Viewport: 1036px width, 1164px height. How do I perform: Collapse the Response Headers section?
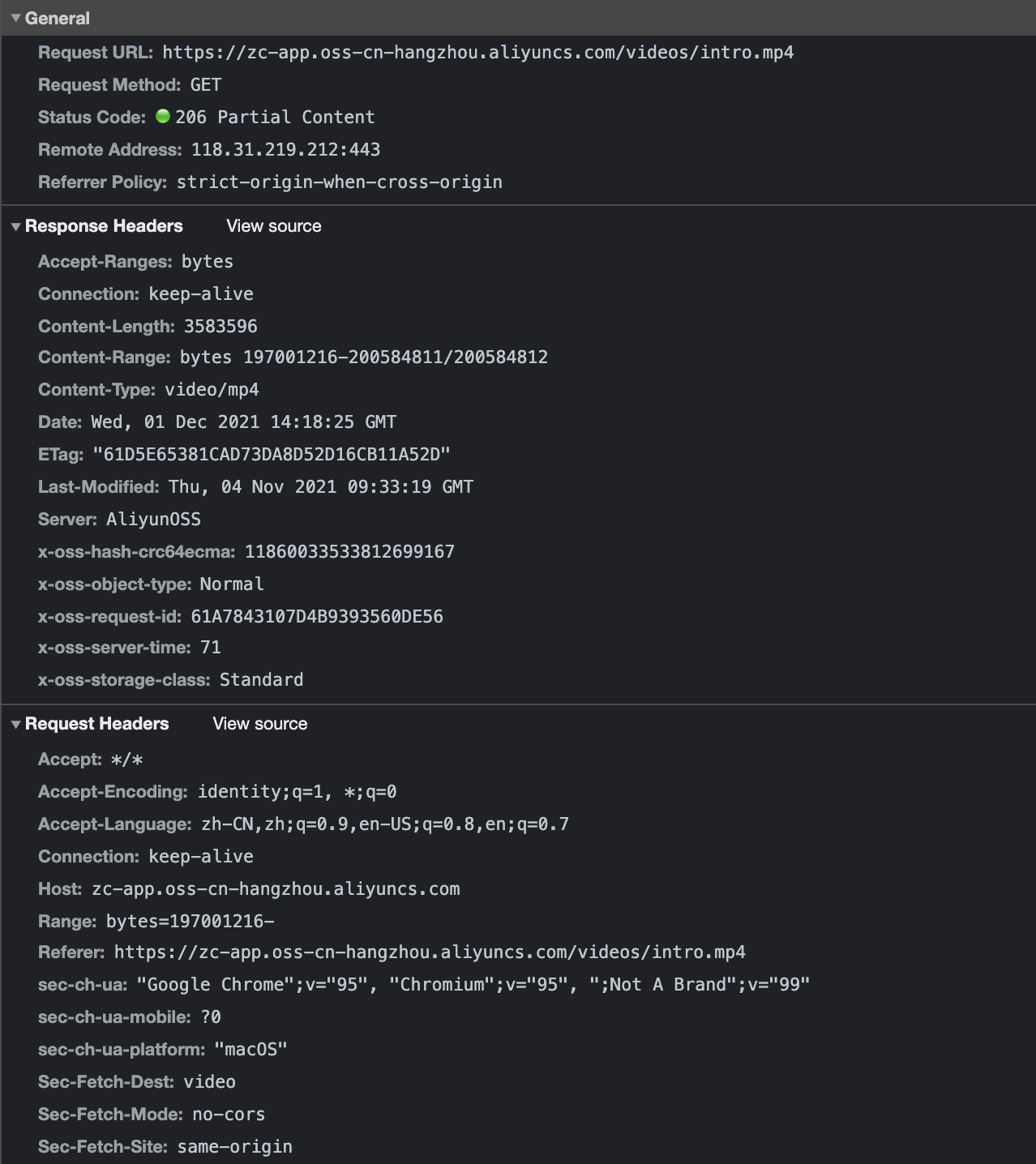[15, 227]
